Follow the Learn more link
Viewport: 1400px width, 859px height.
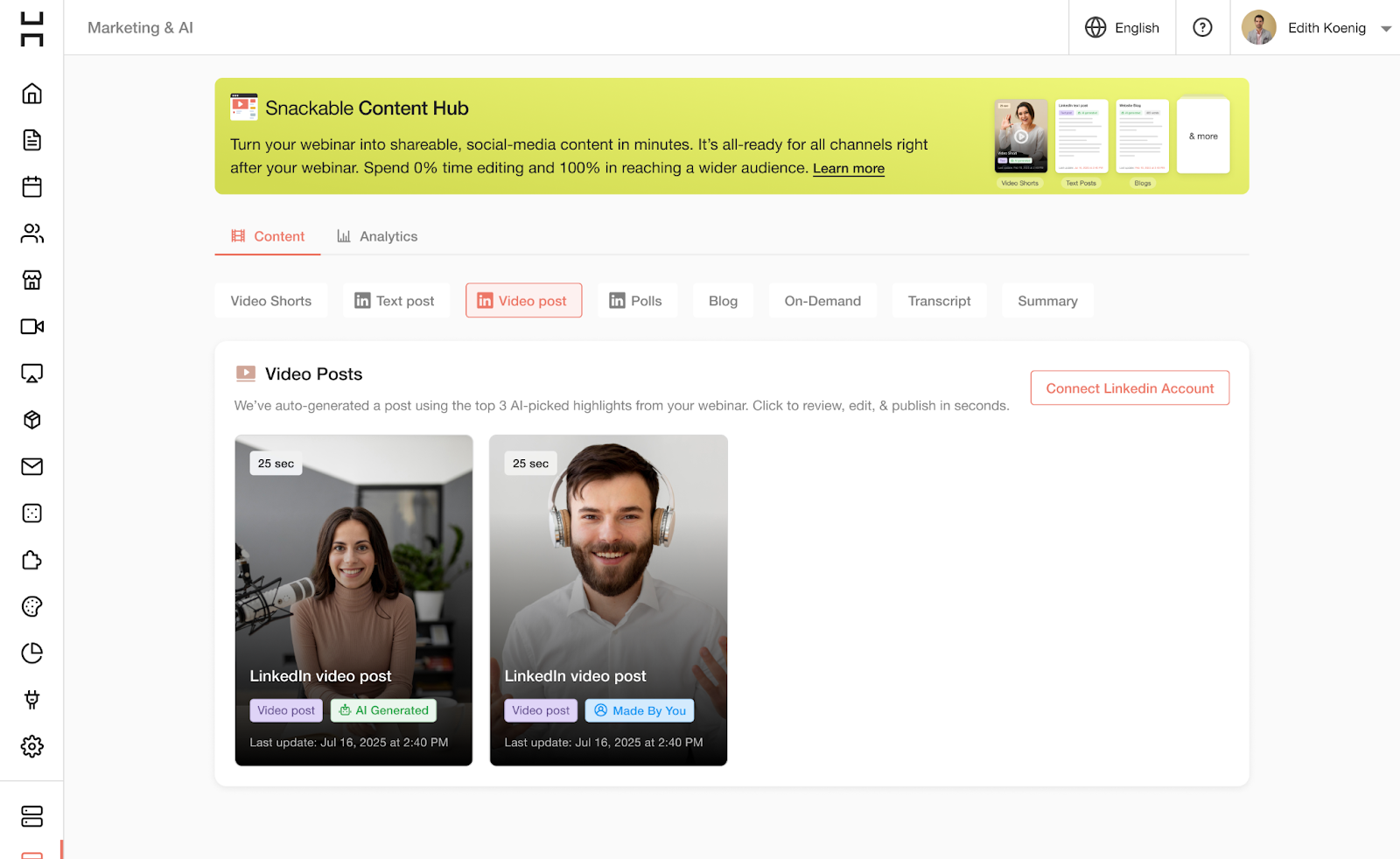point(848,169)
